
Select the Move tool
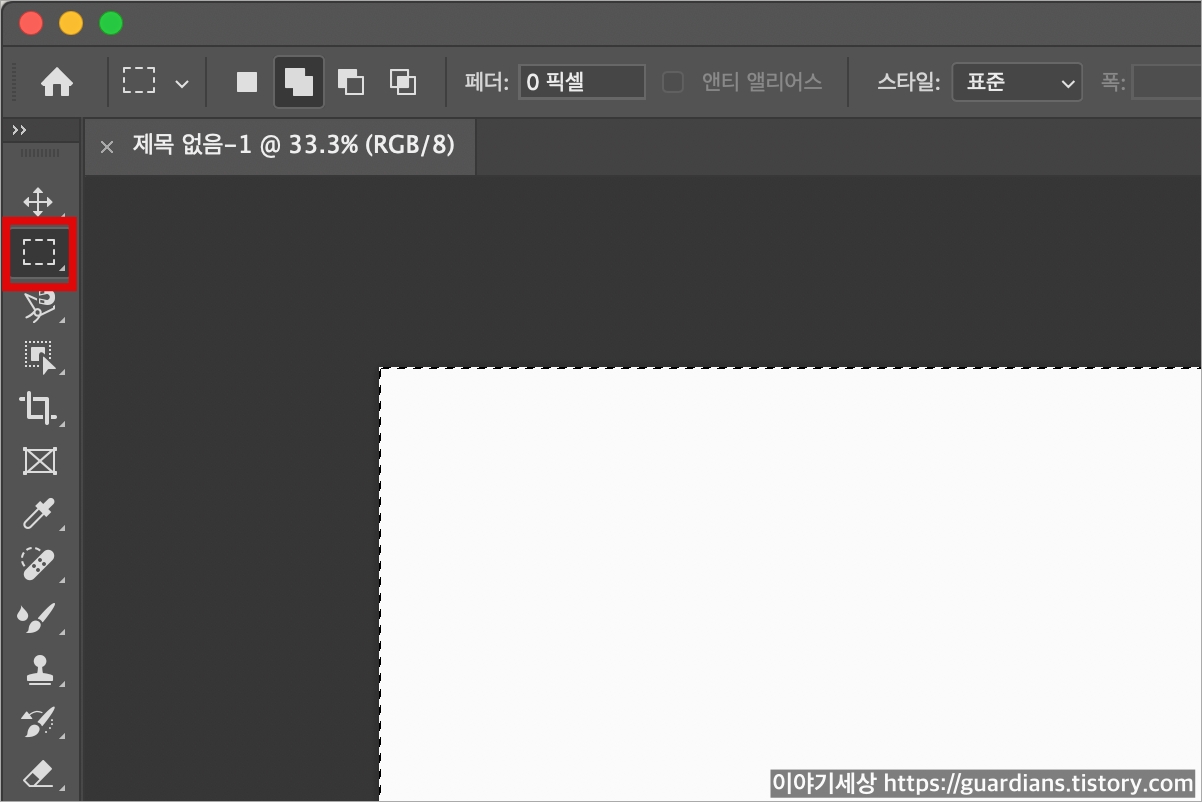(x=38, y=201)
